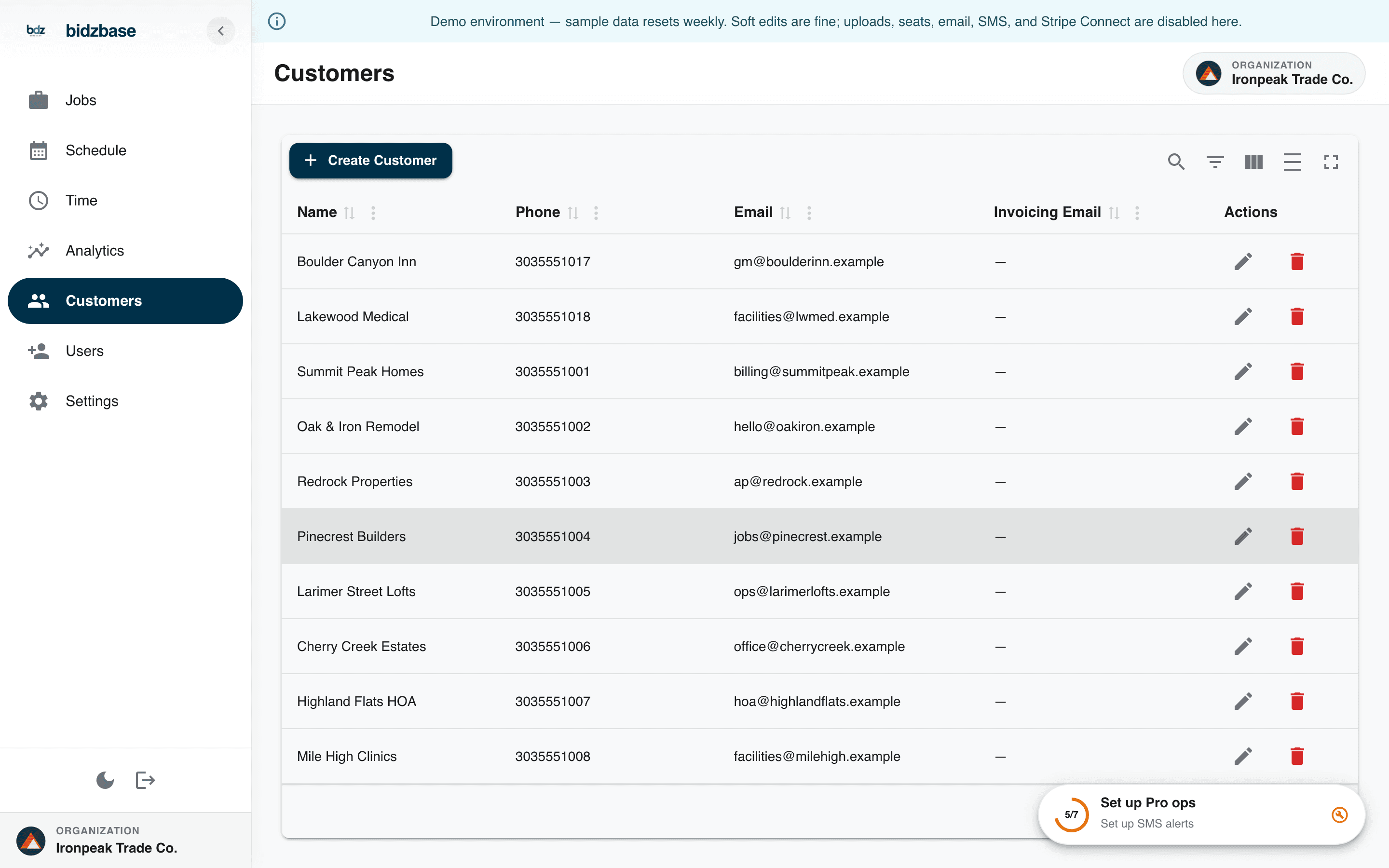Delete Oak & Iron Remodel customer

pos(1297,427)
